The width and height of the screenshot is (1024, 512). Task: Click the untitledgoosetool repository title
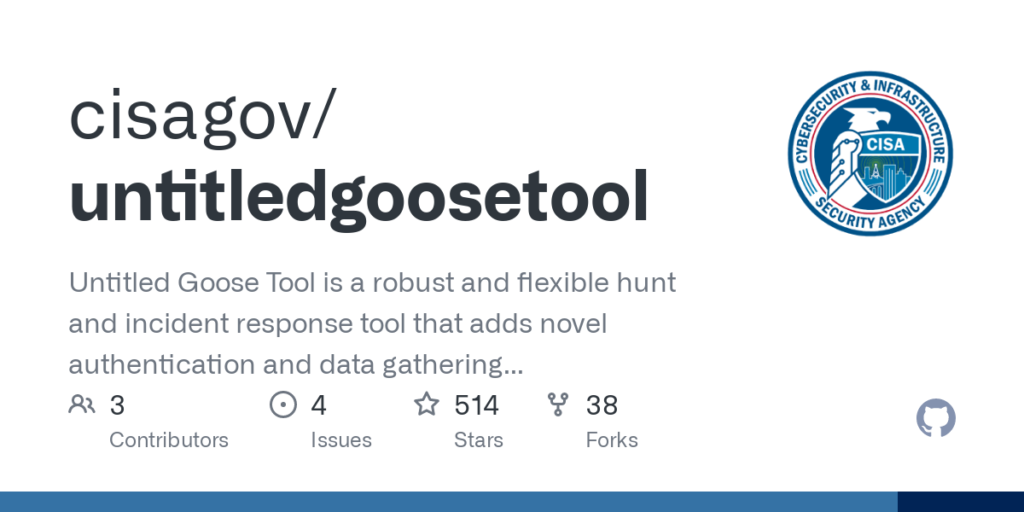pos(358,196)
